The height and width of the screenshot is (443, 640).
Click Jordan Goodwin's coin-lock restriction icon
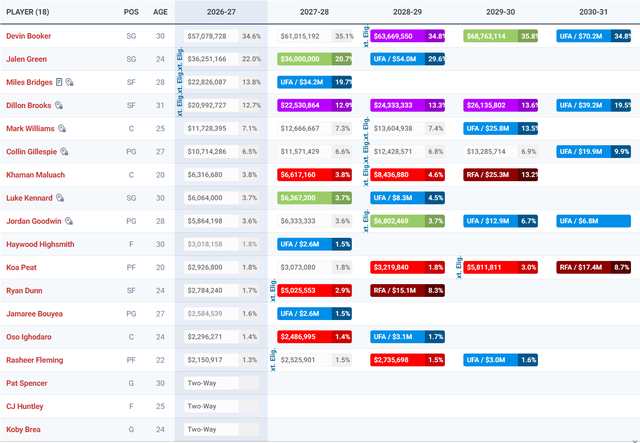click(69, 221)
